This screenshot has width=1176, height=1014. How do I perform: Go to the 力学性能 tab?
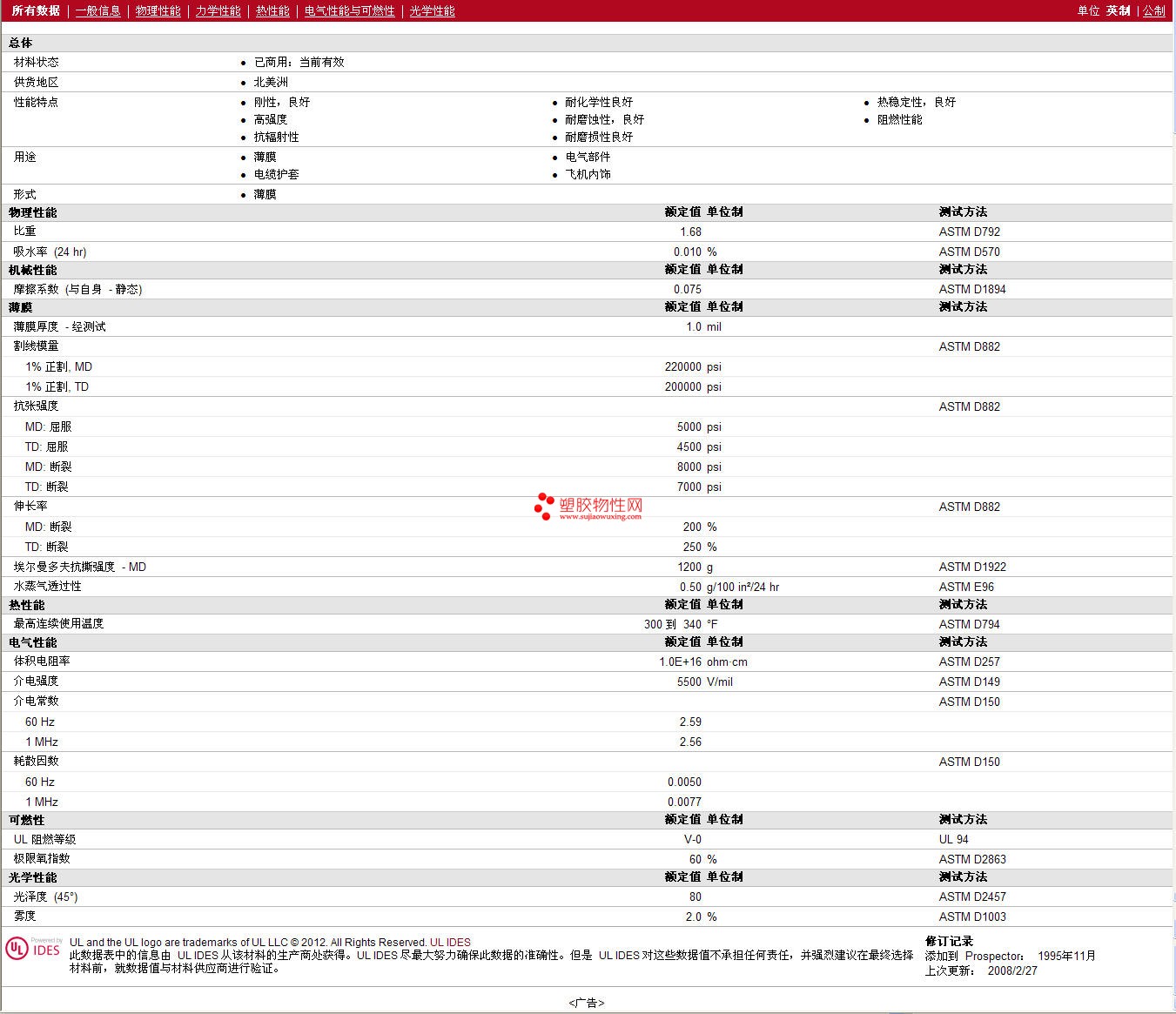tap(218, 11)
